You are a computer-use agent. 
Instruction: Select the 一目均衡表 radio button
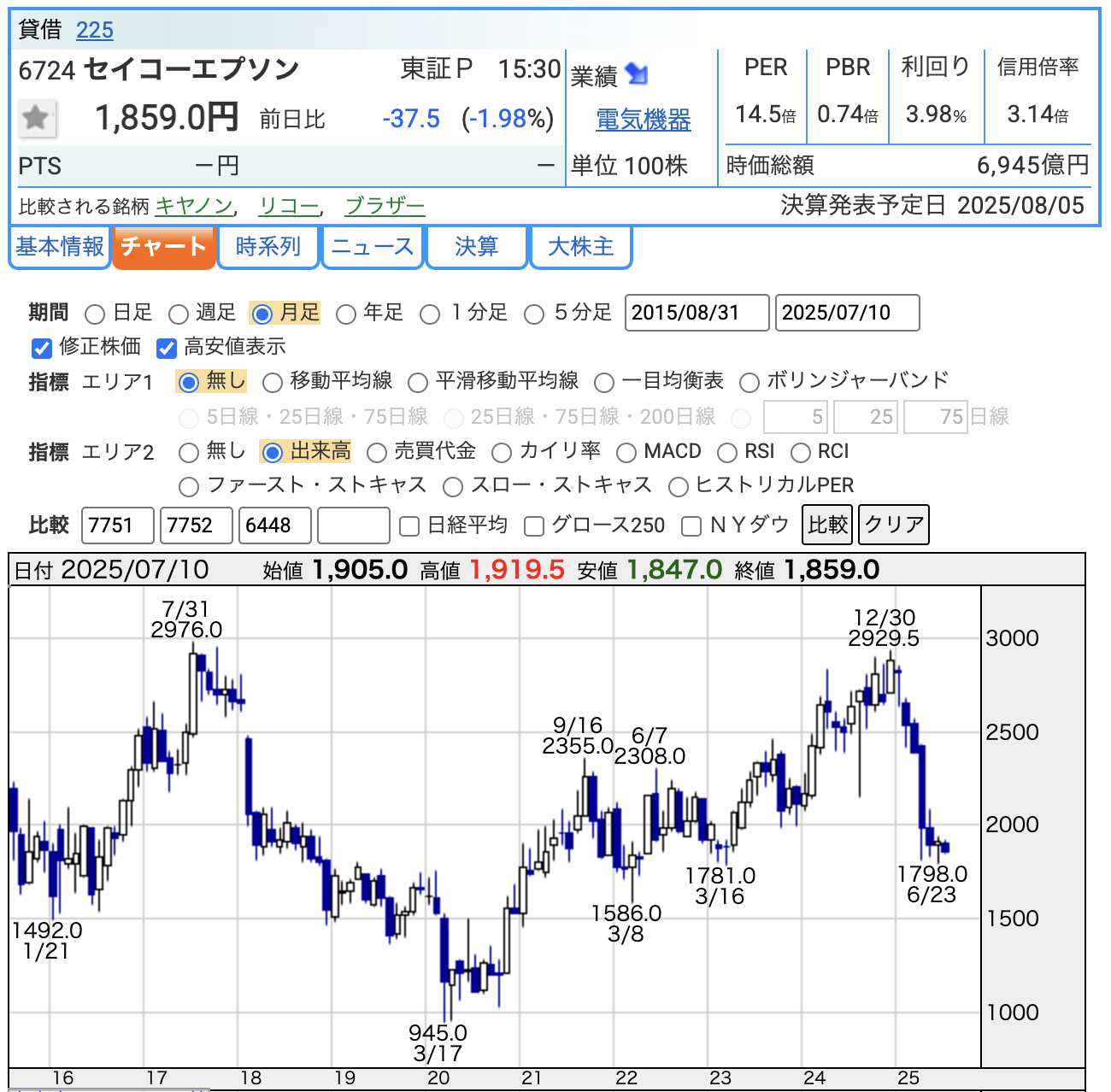pos(603,382)
